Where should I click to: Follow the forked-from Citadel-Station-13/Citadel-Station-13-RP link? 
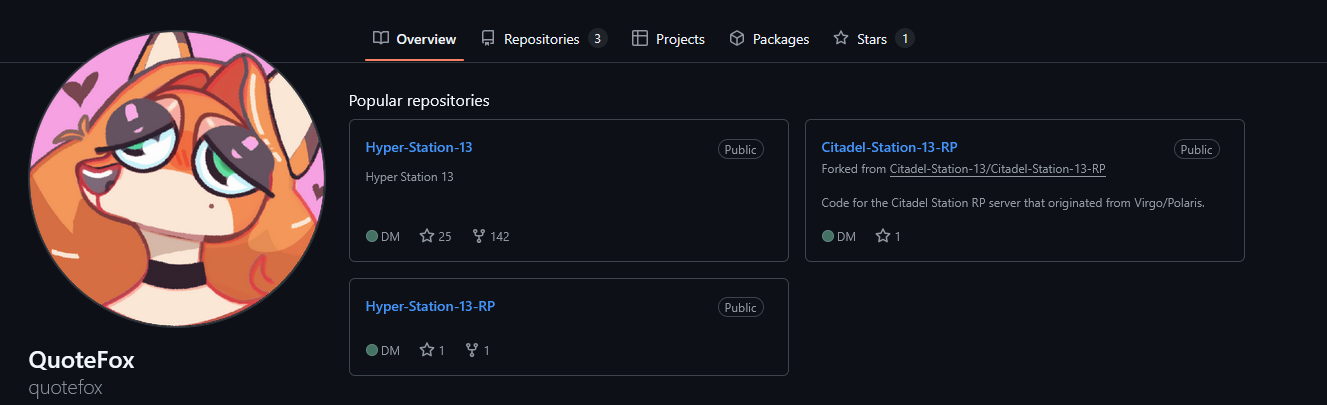point(997,168)
